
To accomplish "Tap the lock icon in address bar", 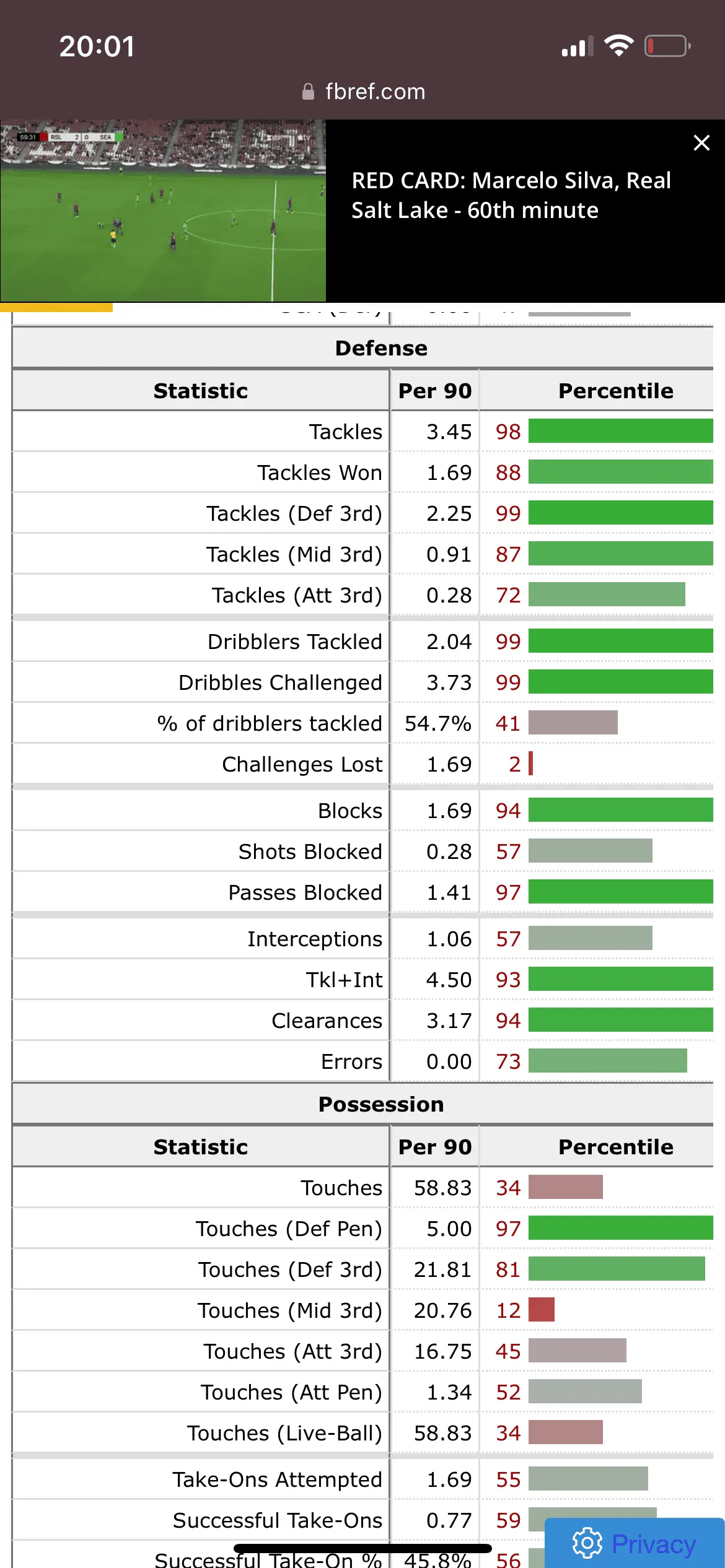I will pyautogui.click(x=308, y=92).
